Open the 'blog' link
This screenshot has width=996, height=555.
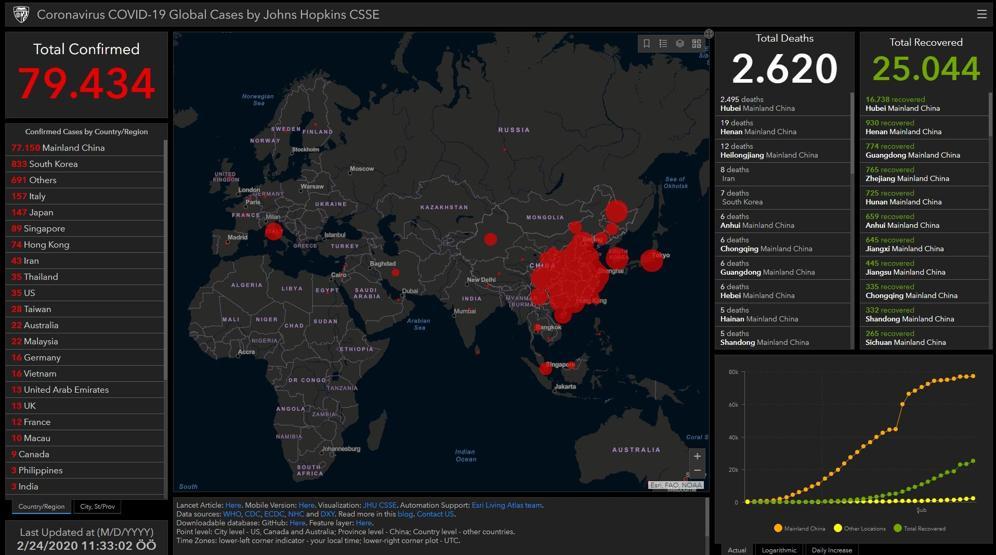405,514
